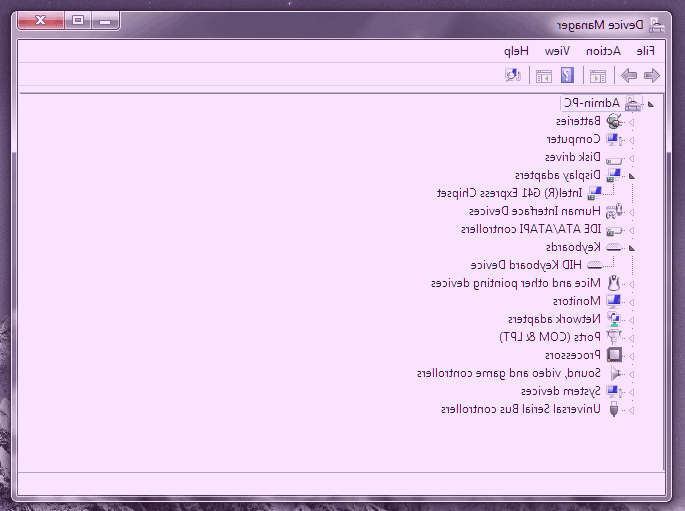The width and height of the screenshot is (685, 511).
Task: Click the Forward arrow in the toolbar
Action: coord(629,75)
